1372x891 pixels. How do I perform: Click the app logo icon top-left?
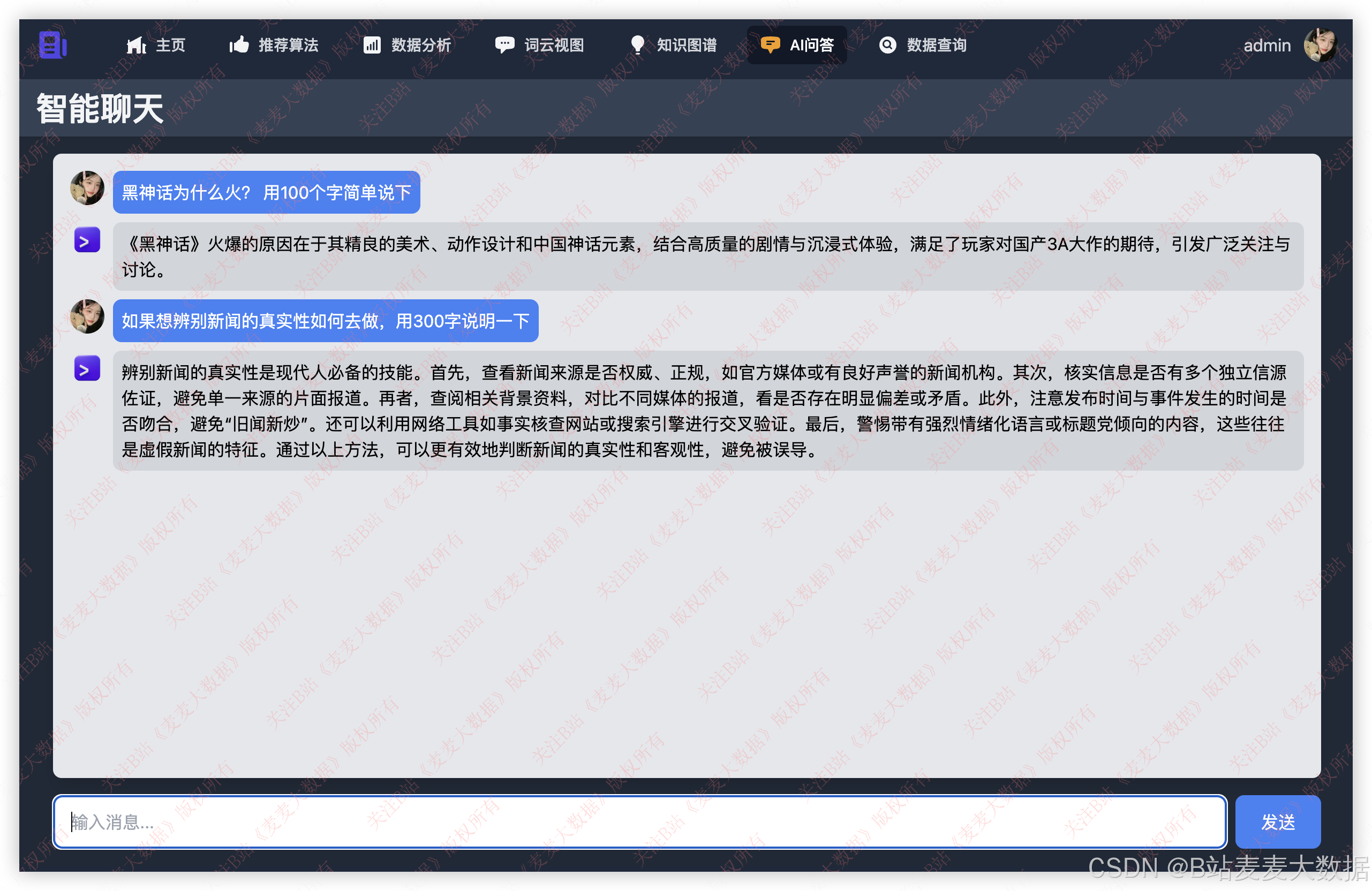(52, 45)
